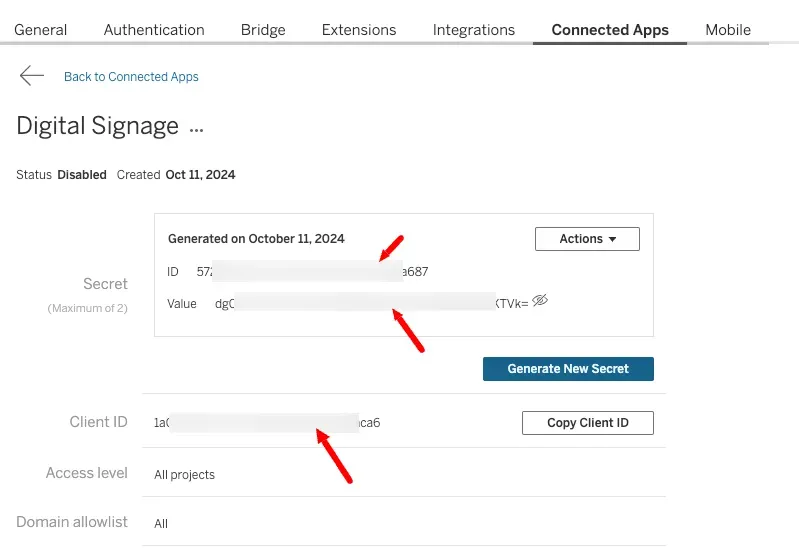Toggle secret value visibility eye icon
Screen dimensions: 799x556
540,300
